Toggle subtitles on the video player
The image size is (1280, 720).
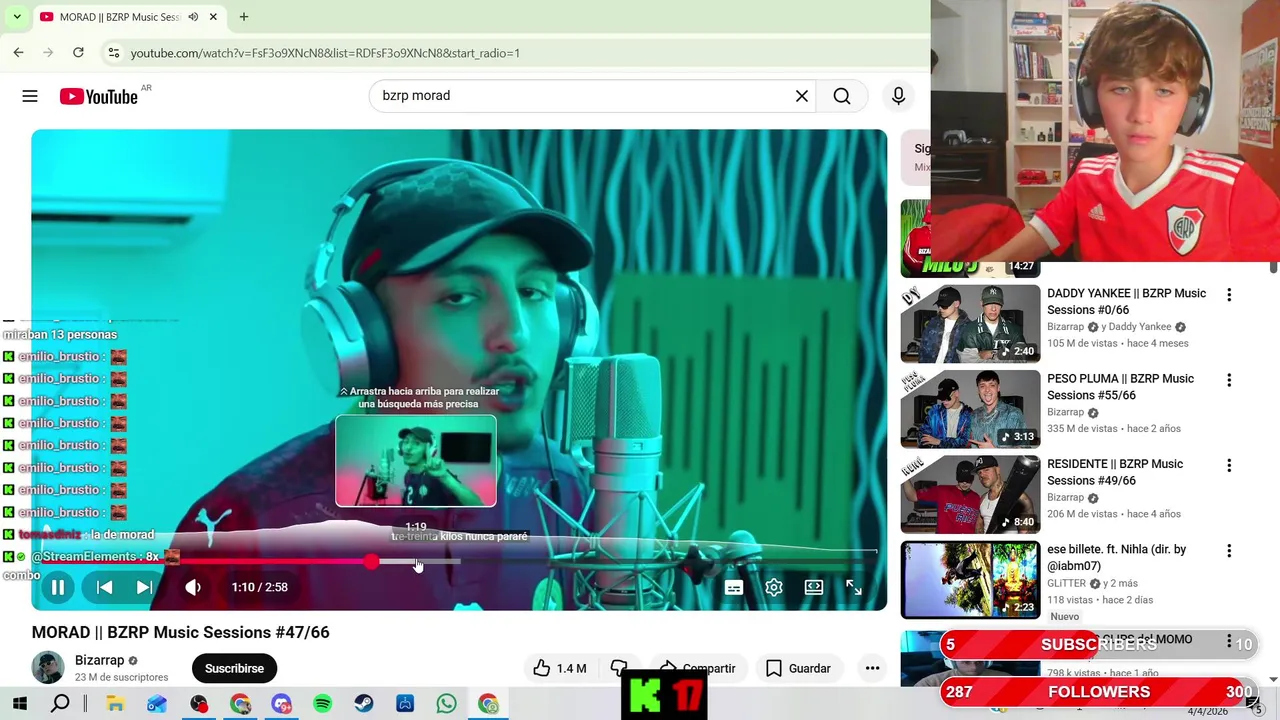pyautogui.click(x=734, y=588)
